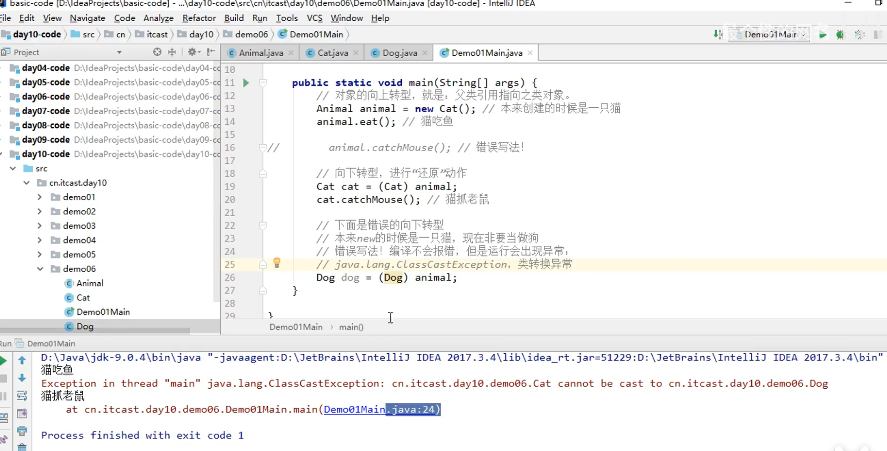Open the Navigate menu
The image size is (887, 451).
tap(87, 18)
